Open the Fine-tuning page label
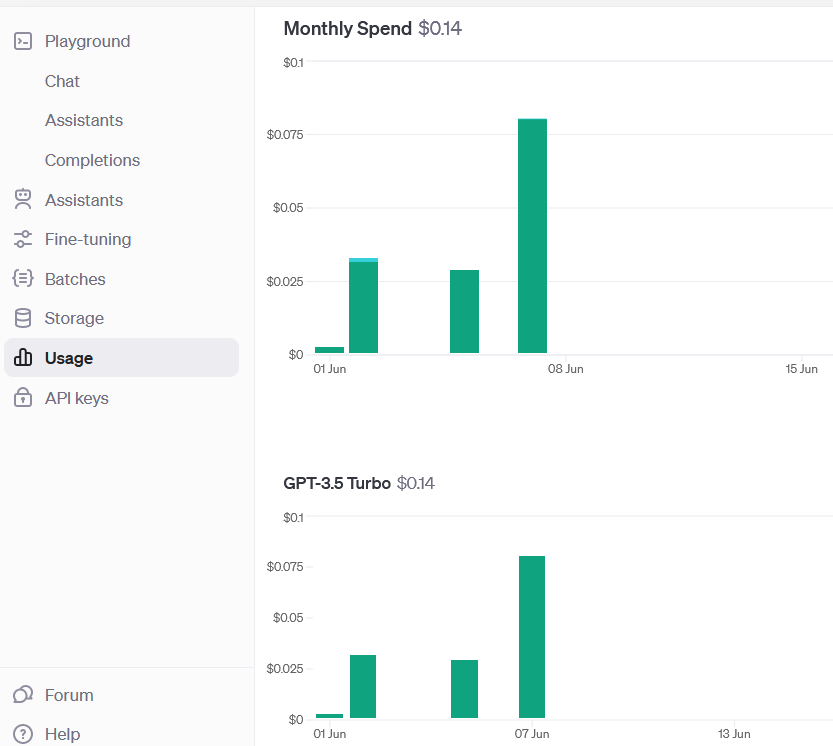833x746 pixels. pyautogui.click(x=88, y=240)
